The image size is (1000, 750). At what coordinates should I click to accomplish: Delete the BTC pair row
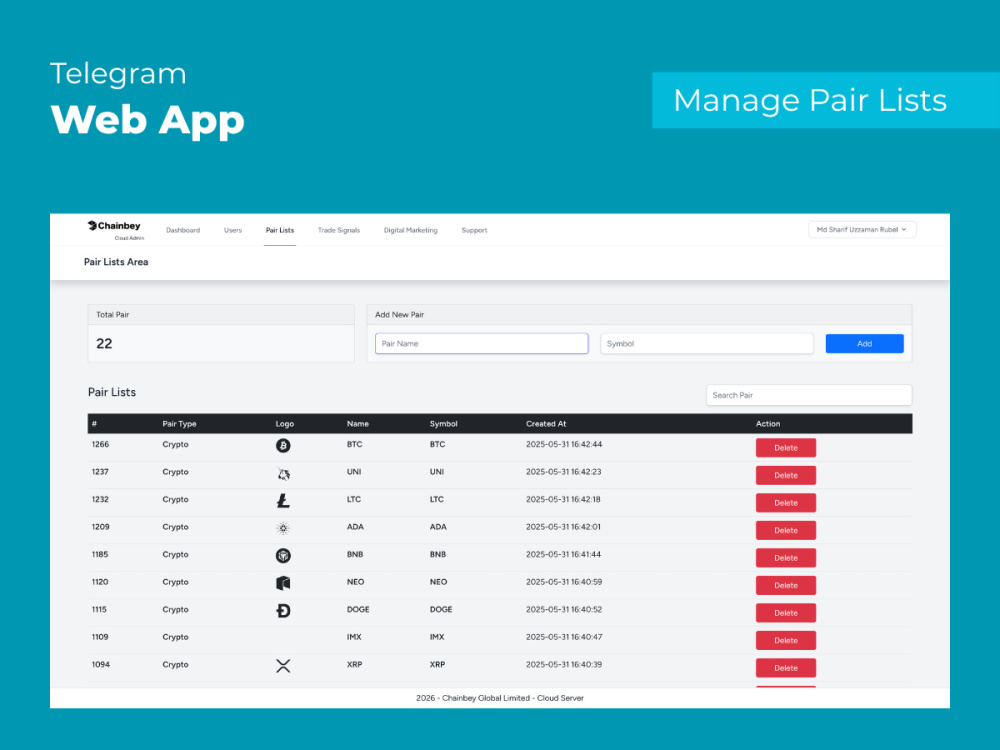[x=786, y=448]
